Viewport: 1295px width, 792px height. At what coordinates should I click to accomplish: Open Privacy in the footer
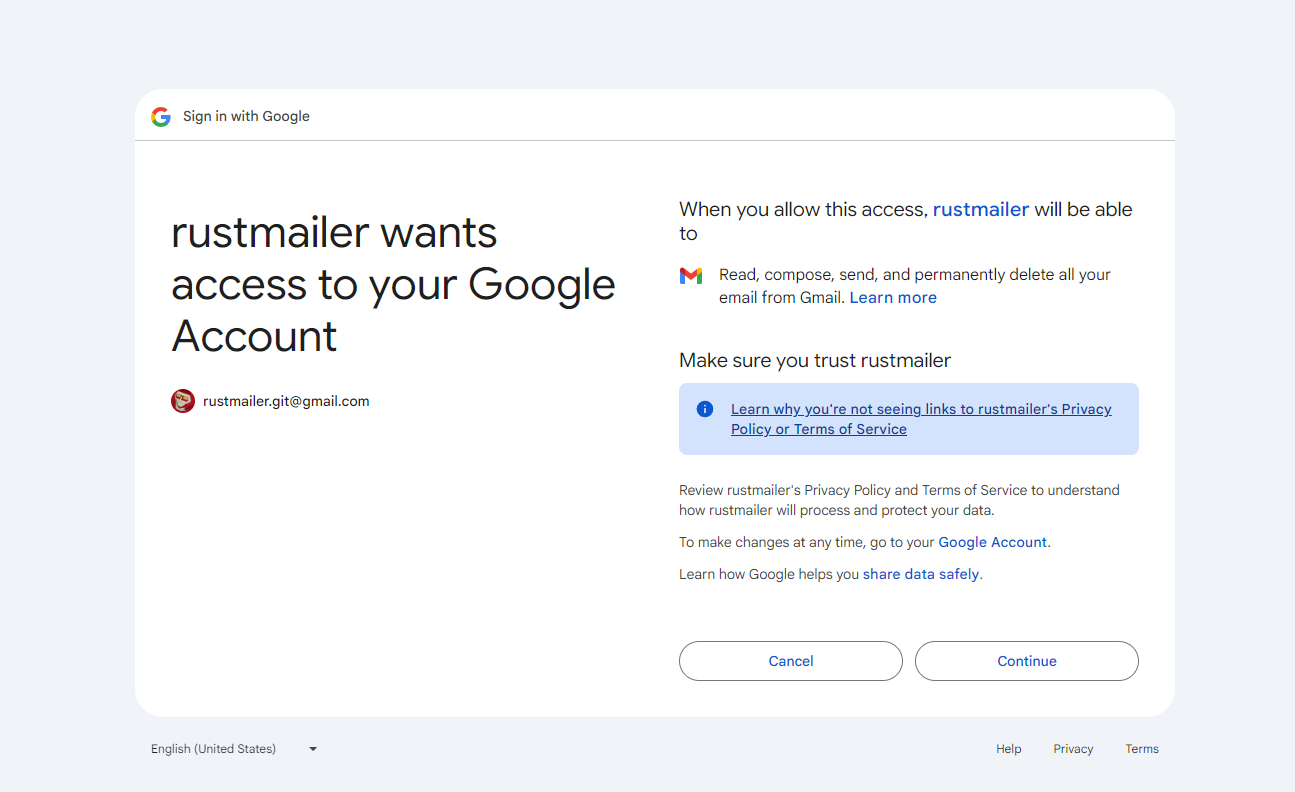(1073, 749)
